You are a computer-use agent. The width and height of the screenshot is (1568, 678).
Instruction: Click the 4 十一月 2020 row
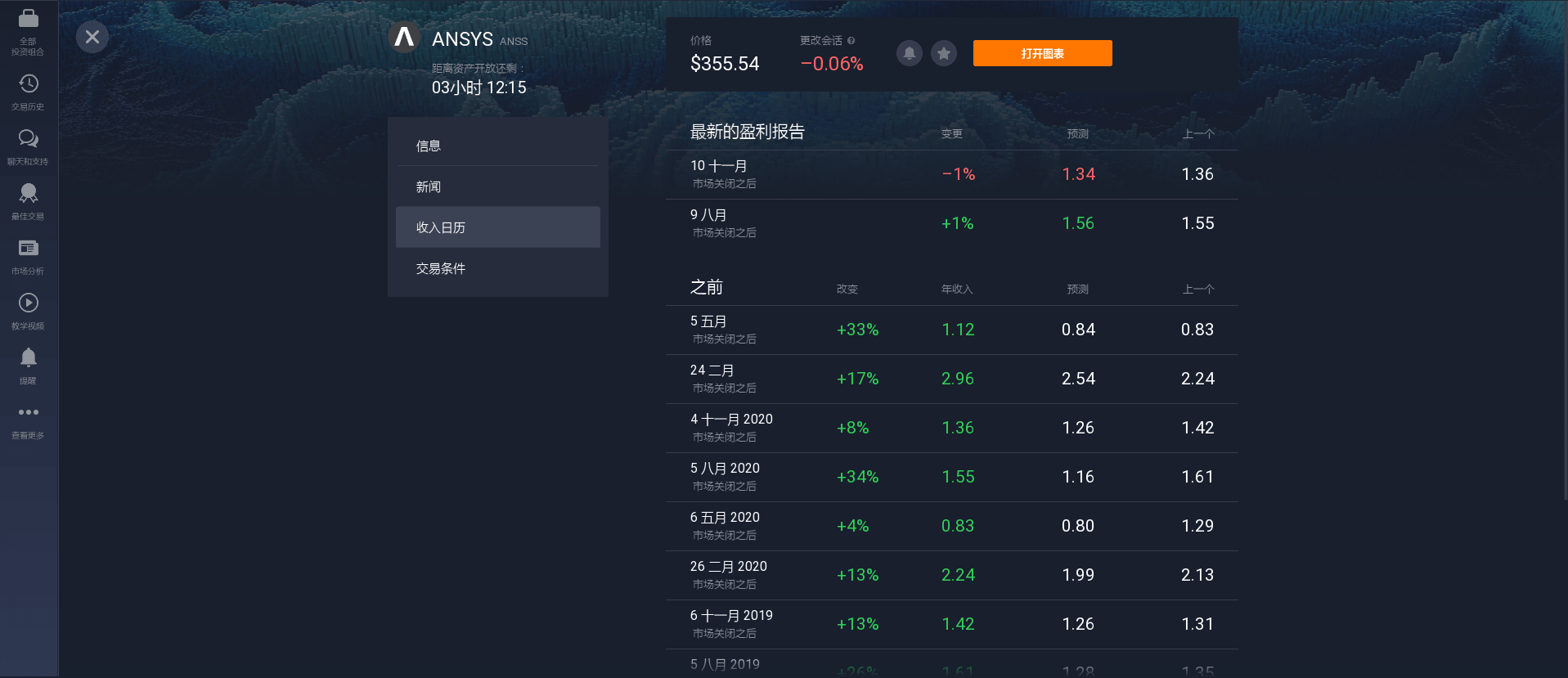(952, 428)
